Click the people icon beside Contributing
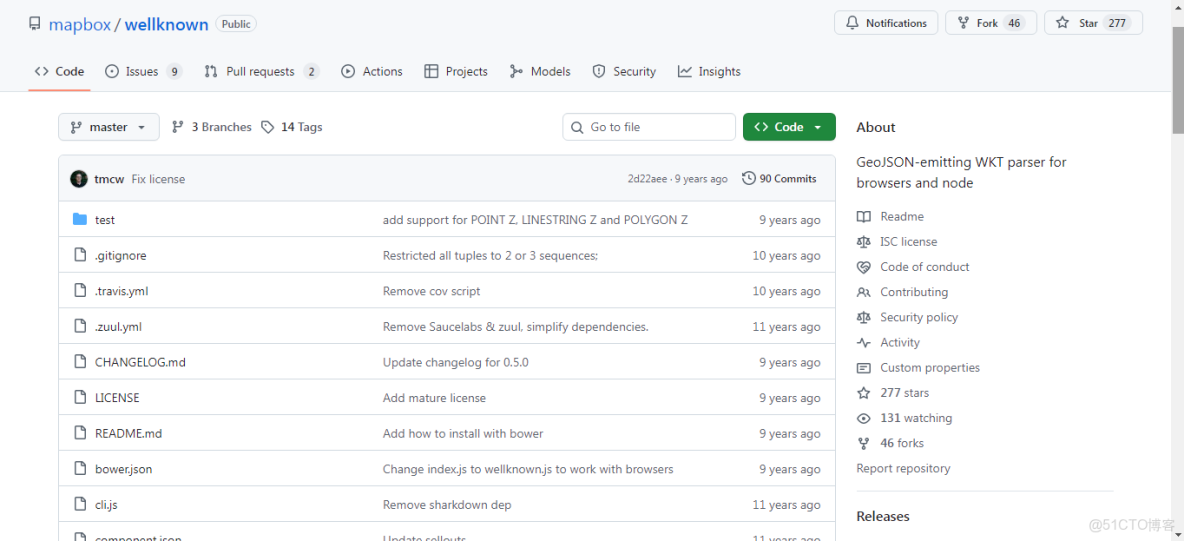The width and height of the screenshot is (1184, 541). [864, 292]
